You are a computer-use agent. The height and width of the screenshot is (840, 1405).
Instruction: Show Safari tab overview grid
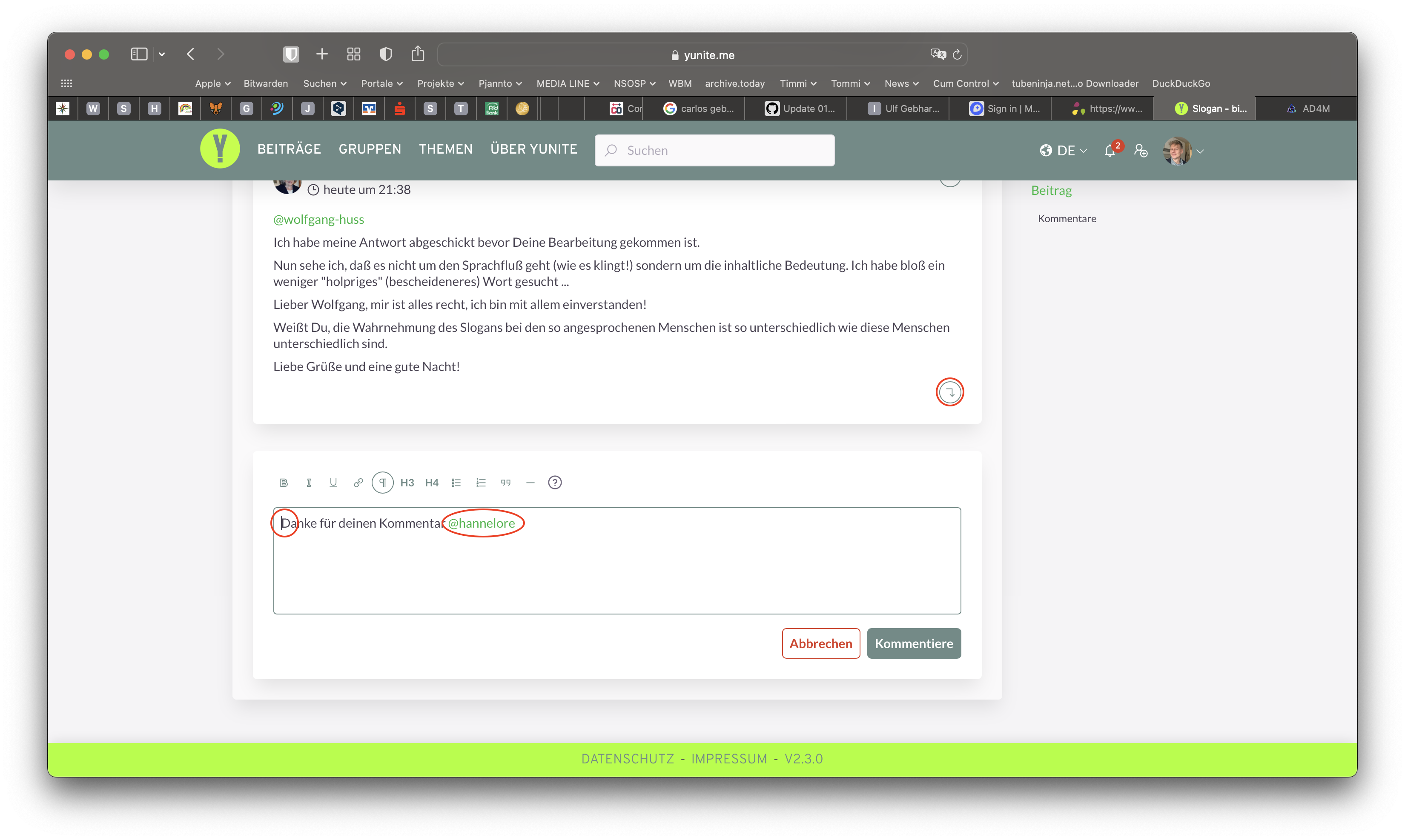click(354, 54)
